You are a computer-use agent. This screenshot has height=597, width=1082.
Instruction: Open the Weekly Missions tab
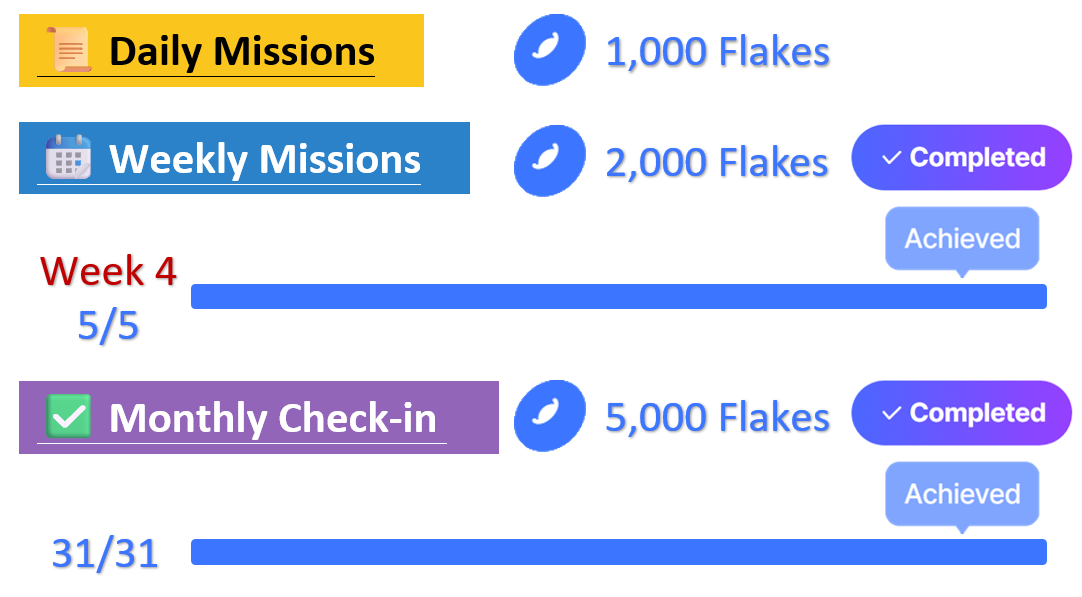tap(264, 159)
